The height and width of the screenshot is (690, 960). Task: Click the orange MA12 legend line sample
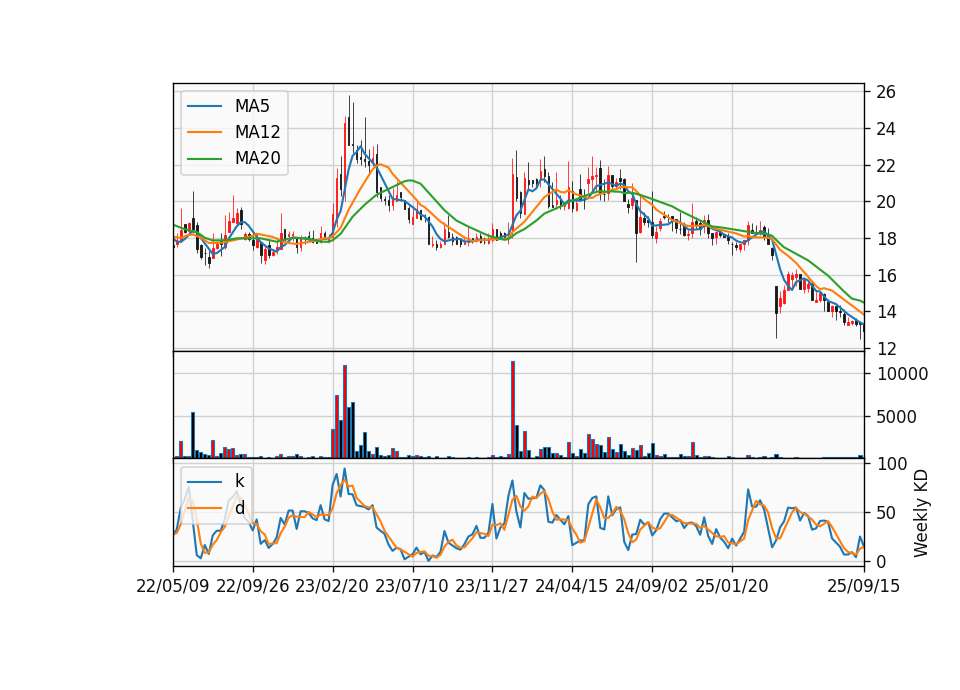(x=204, y=132)
